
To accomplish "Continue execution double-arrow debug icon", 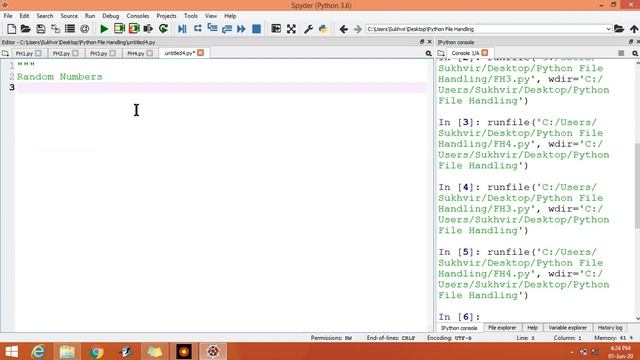I will tap(241, 29).
